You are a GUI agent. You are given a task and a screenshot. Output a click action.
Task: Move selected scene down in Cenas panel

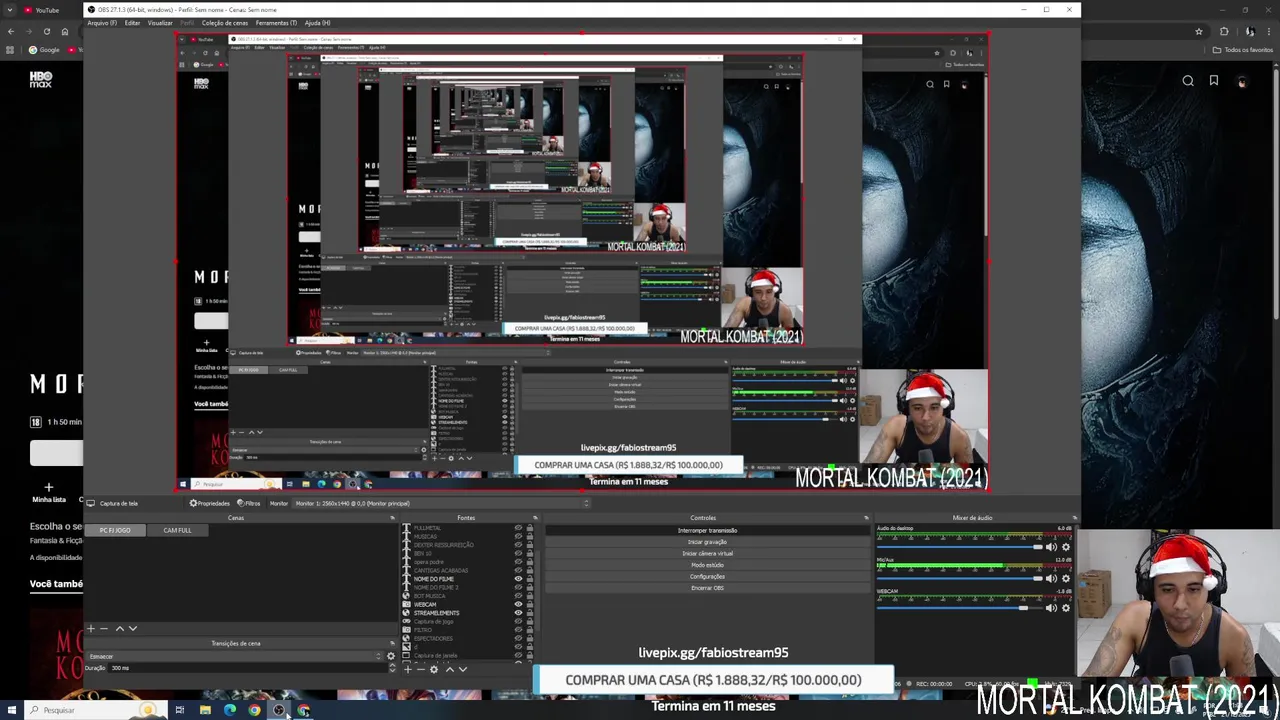click(x=133, y=629)
